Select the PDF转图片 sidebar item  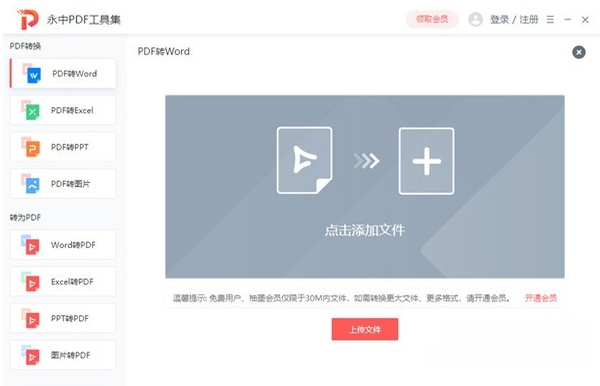63,184
